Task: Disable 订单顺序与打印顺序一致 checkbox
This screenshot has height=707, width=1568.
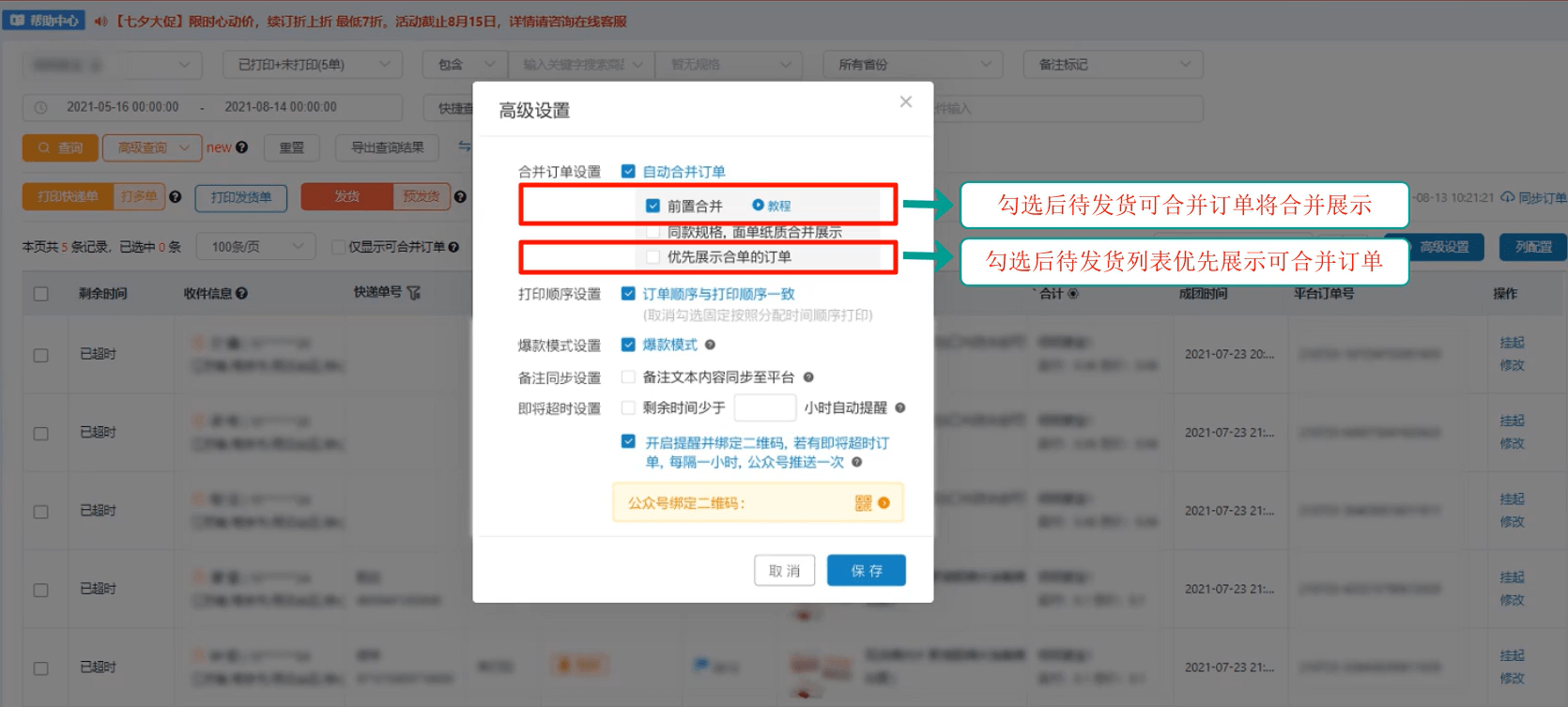Action: click(628, 293)
